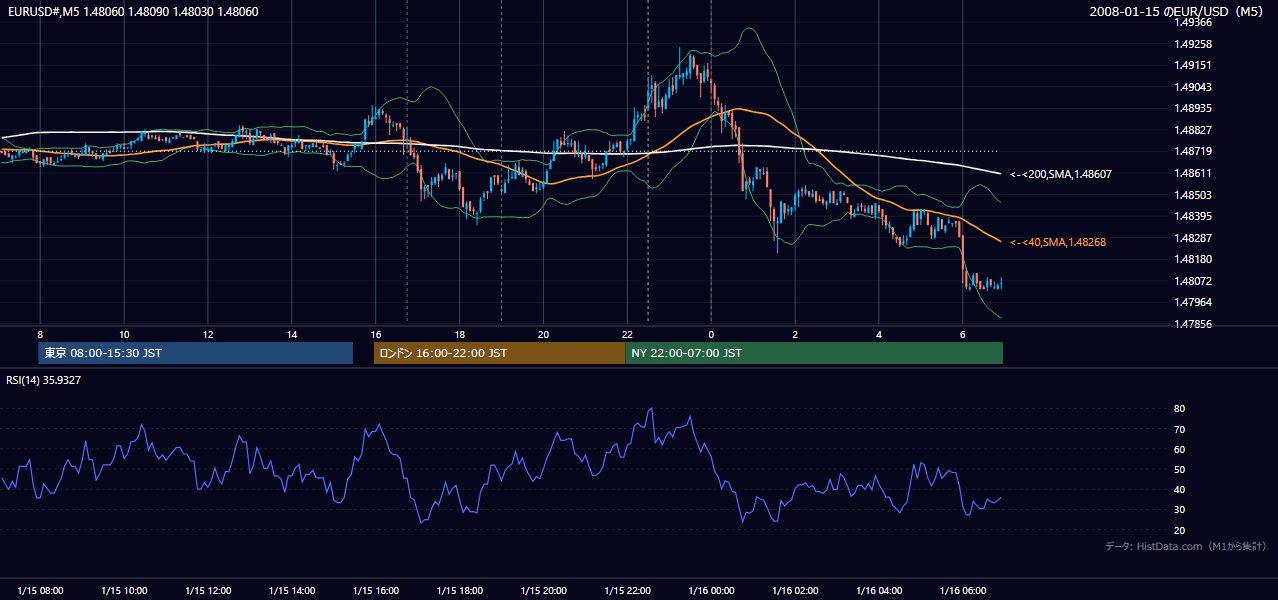Click the 1/16 02:00 time axis label
The height and width of the screenshot is (600, 1278).
pyautogui.click(x=796, y=590)
